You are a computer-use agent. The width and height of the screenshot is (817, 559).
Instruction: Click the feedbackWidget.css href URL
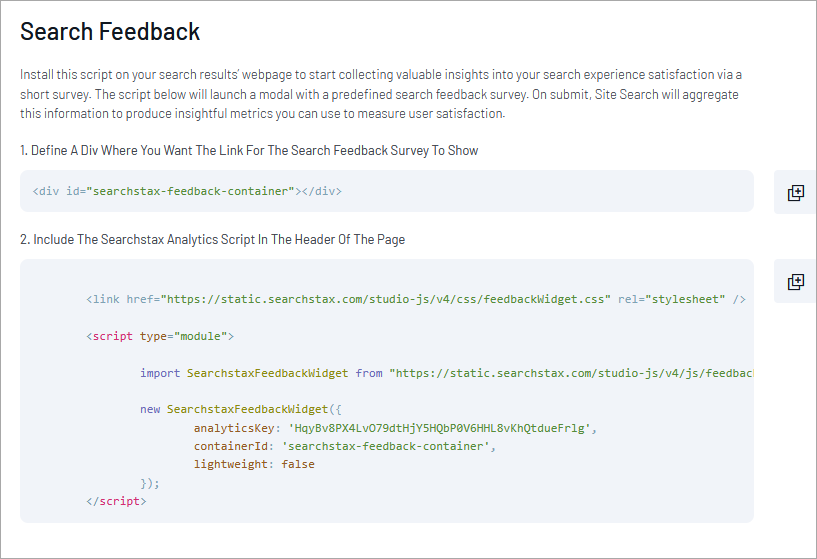pos(386,299)
